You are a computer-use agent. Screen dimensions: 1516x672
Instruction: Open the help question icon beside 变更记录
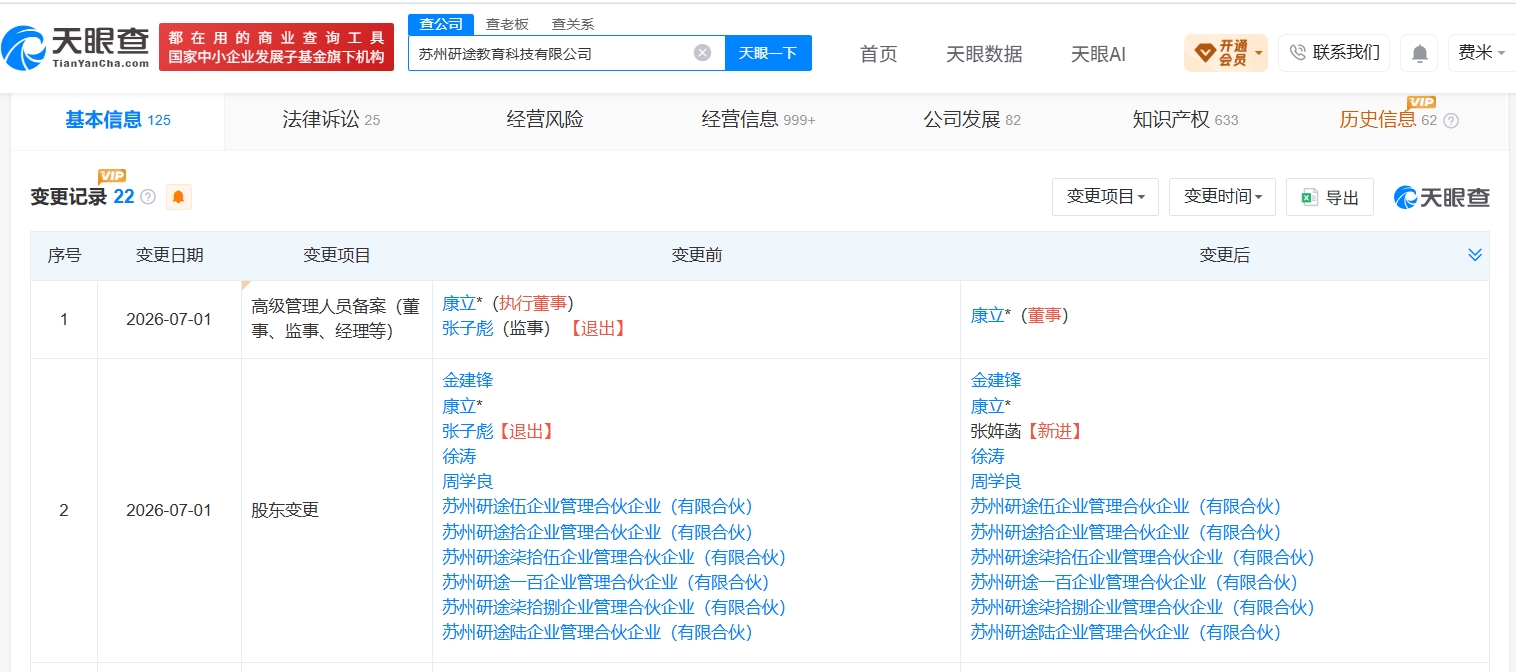(148, 197)
